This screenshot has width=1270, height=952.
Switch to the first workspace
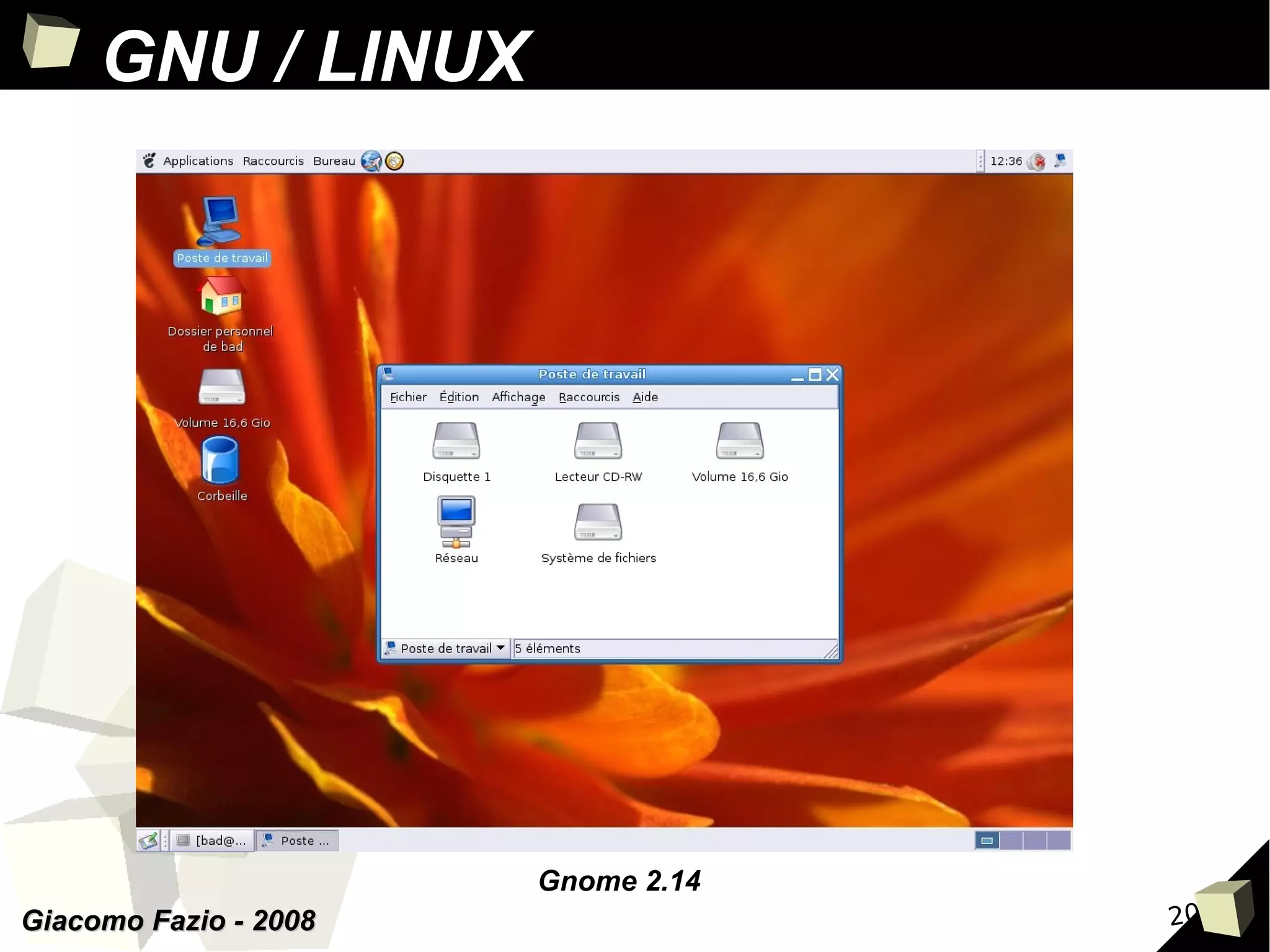coord(987,841)
